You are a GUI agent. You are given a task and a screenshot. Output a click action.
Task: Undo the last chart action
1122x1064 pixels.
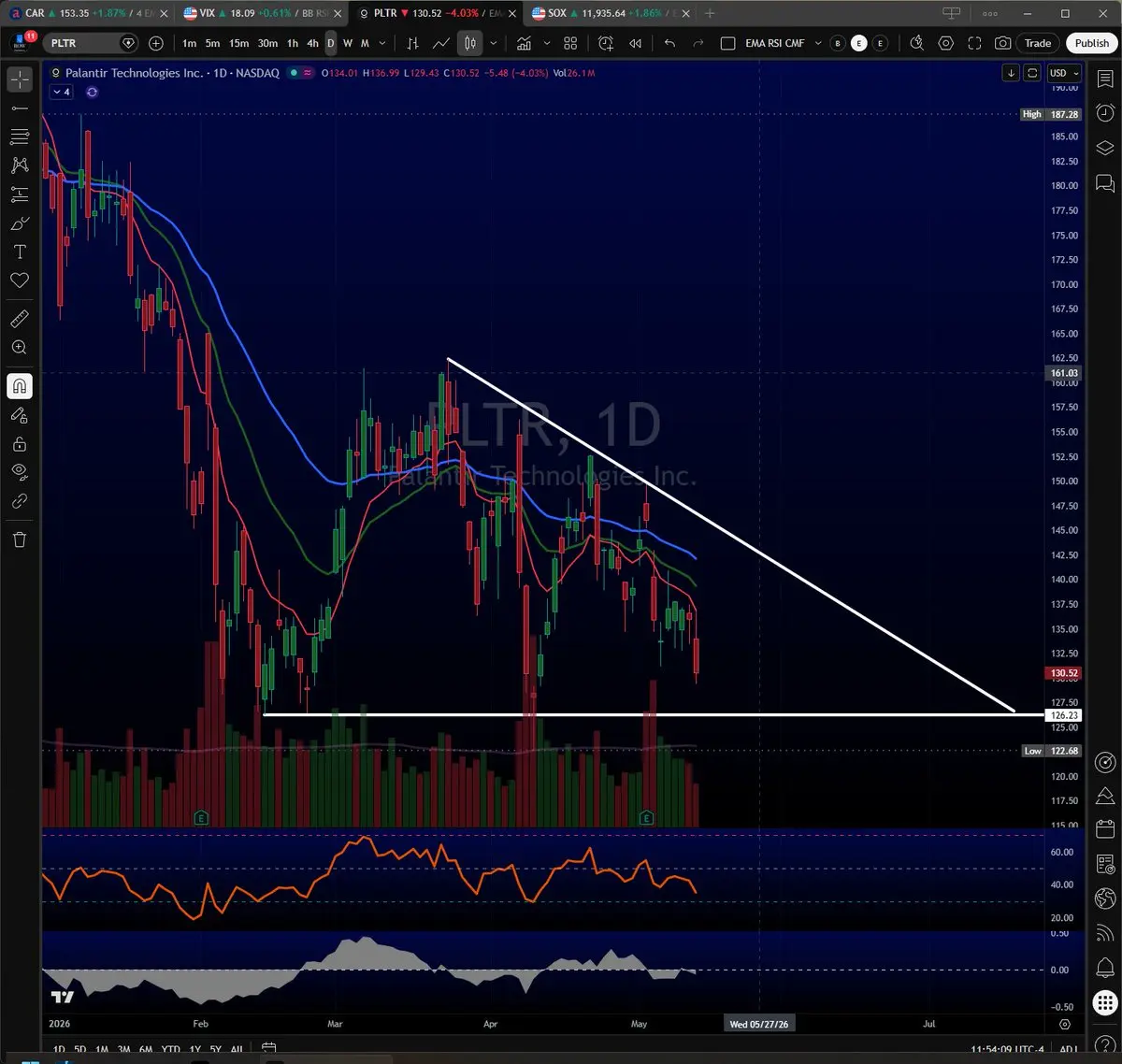click(669, 43)
